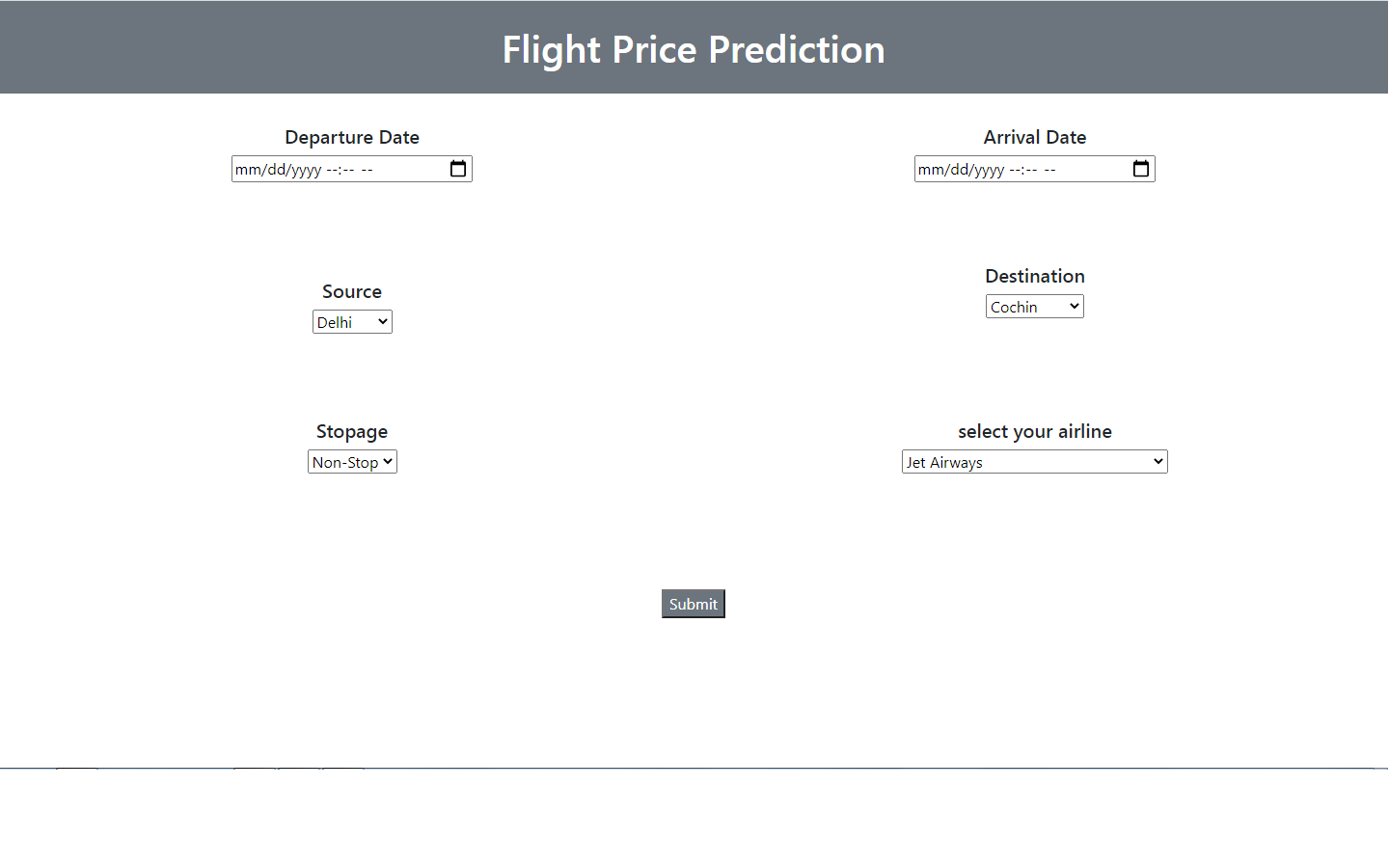The width and height of the screenshot is (1389, 868).
Task: Click the select your airline label
Action: (1034, 431)
